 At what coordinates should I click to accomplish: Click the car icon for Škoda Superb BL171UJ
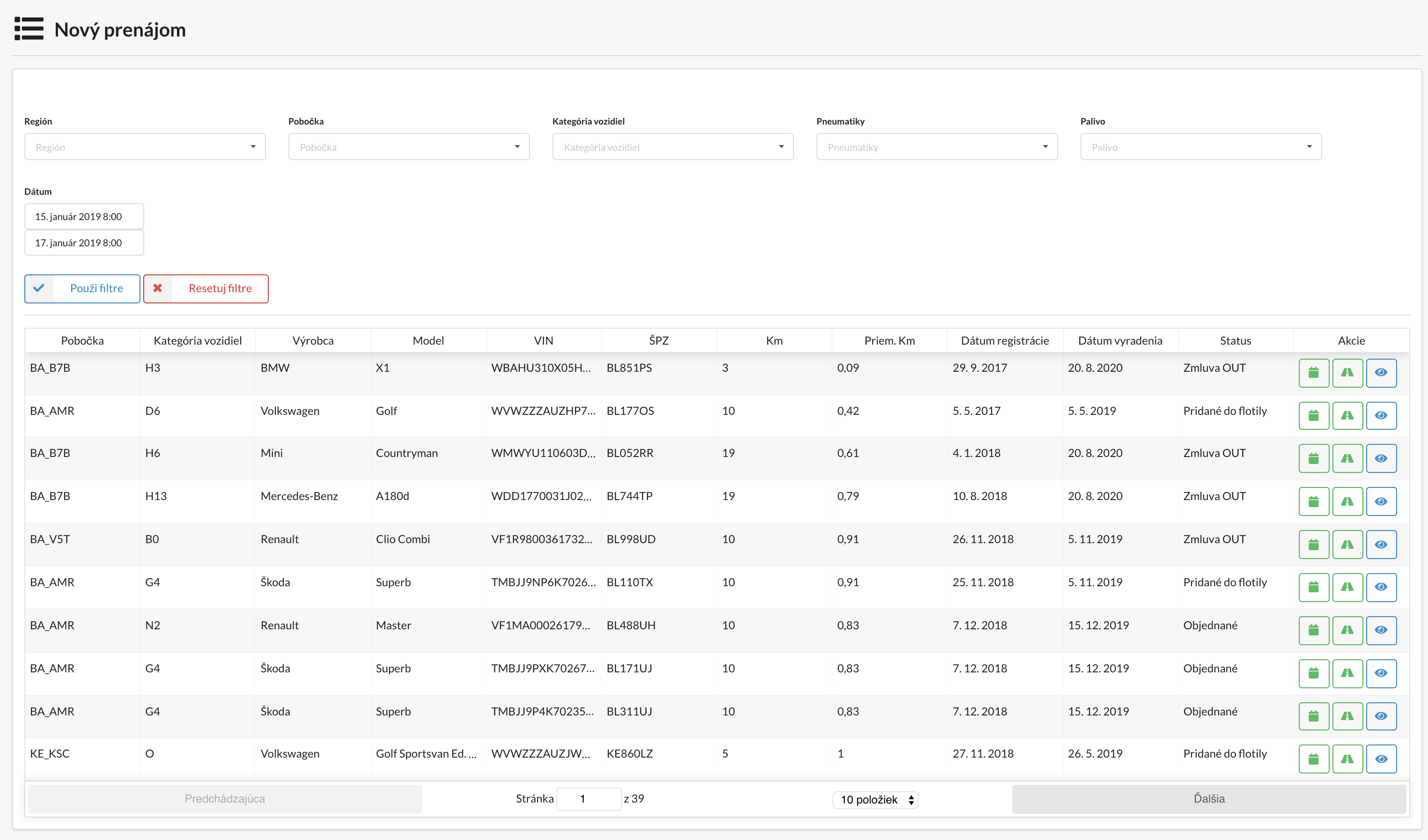pyautogui.click(x=1348, y=673)
